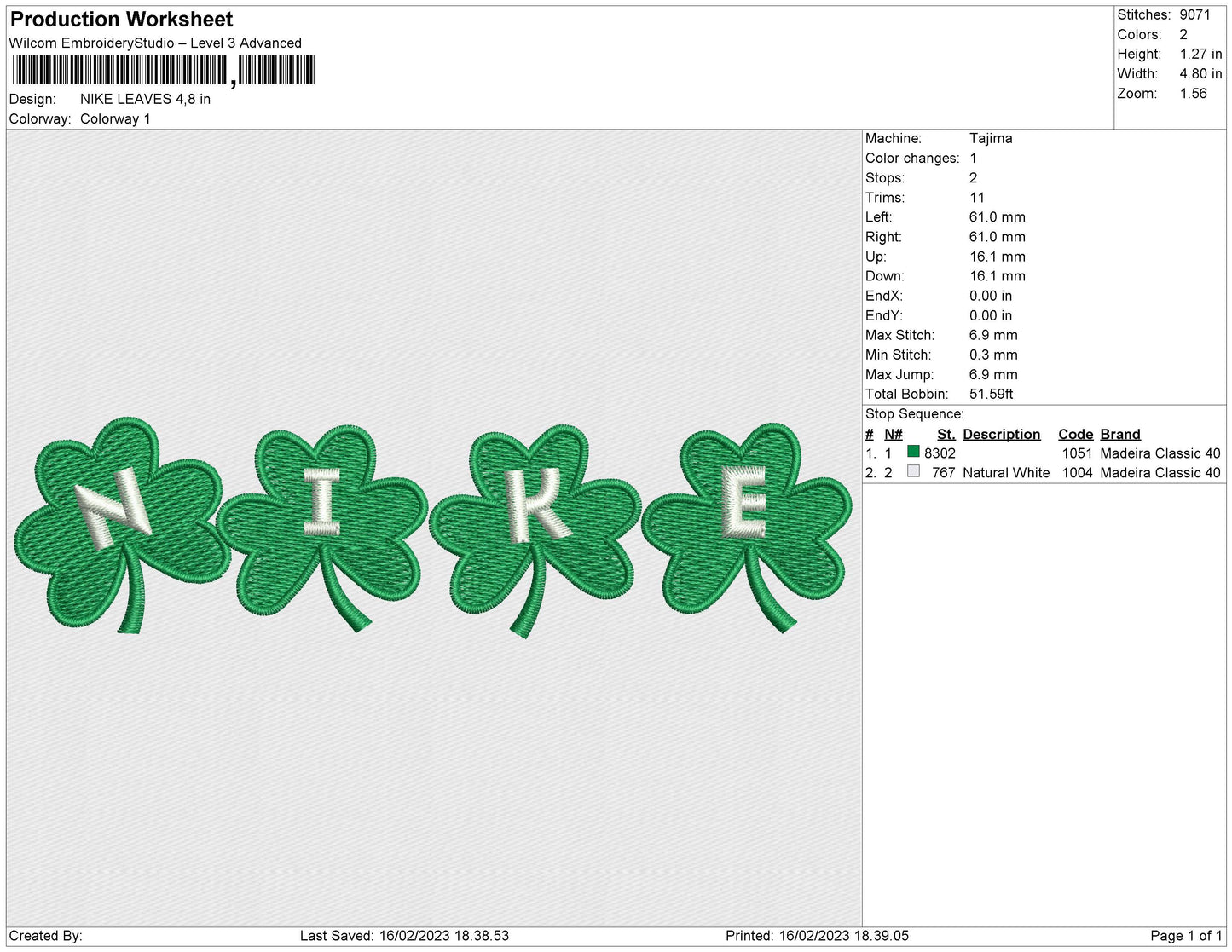Image resolution: width=1232 pixels, height=952 pixels.
Task: Click the N# column header
Action: 893,434
